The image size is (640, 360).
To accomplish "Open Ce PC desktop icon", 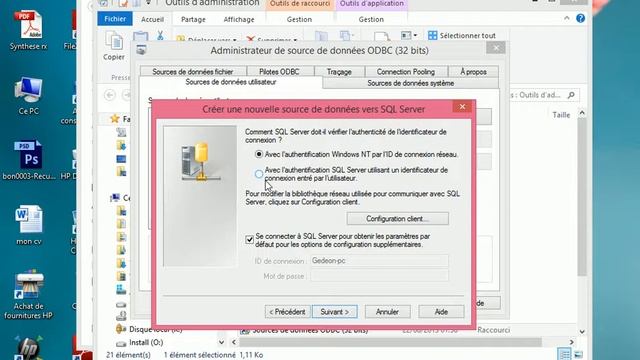I will click(29, 95).
